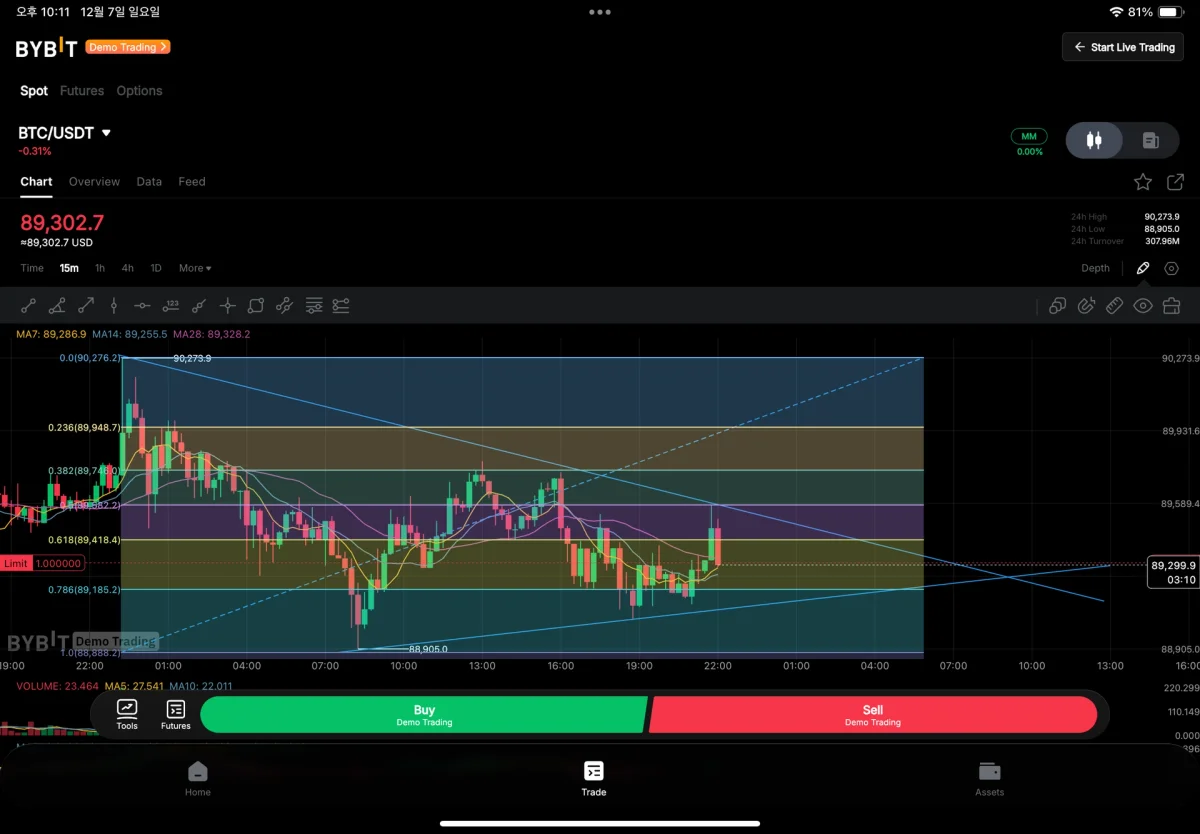Select the 1h timeframe
Image resolution: width=1200 pixels, height=834 pixels.
tap(100, 268)
